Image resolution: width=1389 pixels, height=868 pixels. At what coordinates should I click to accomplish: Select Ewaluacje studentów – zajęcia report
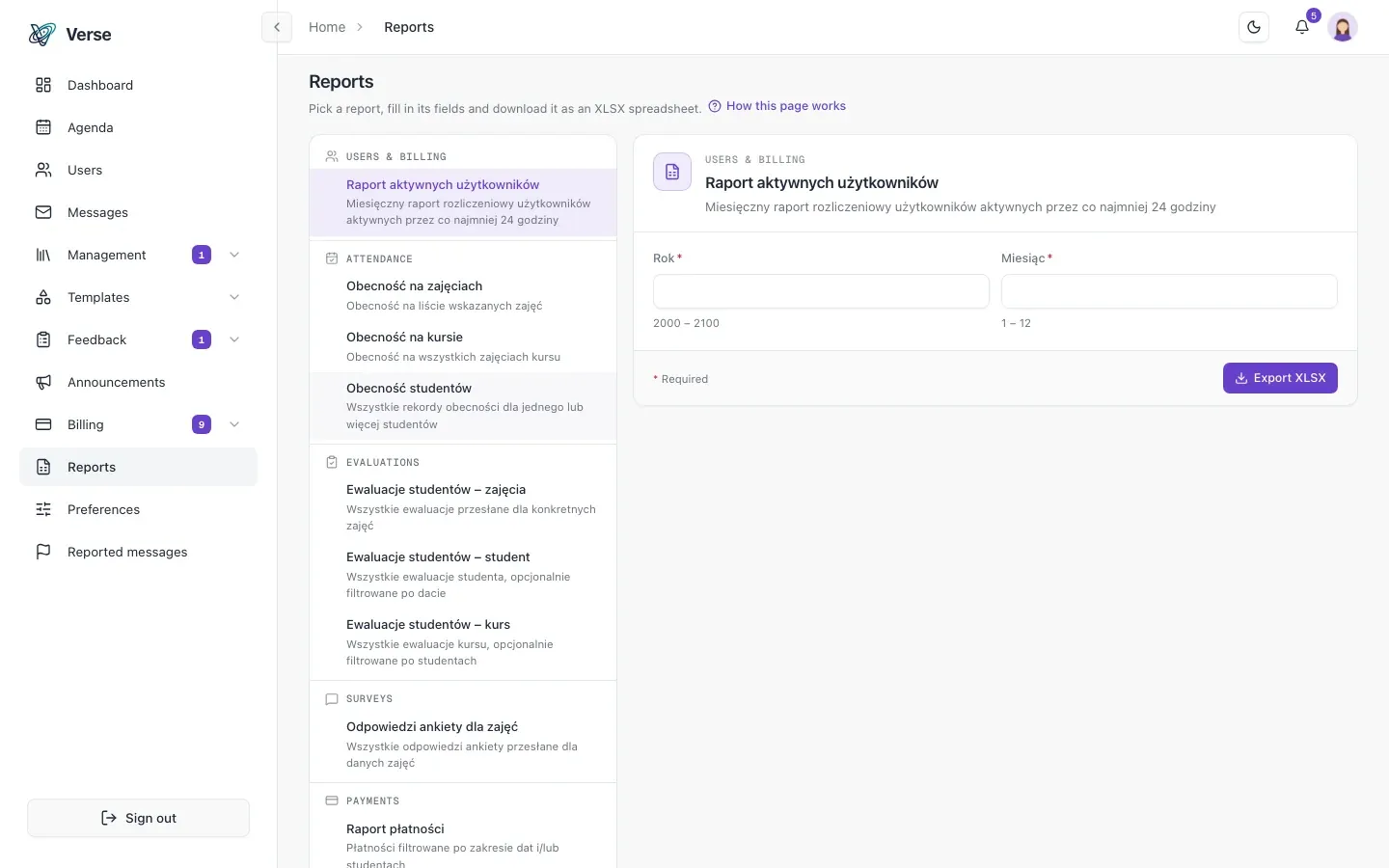(463, 507)
